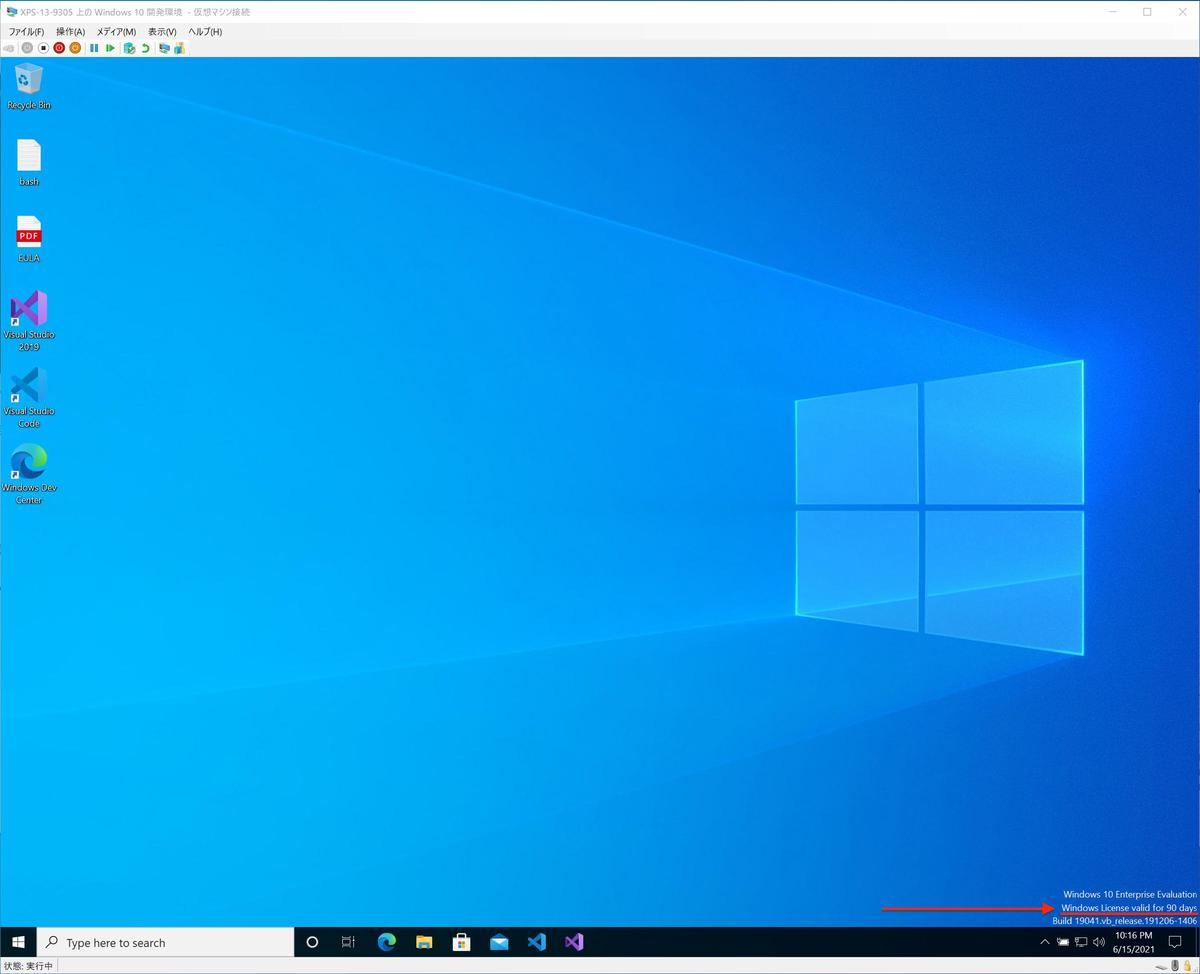Viewport: 1200px width, 974px height.
Task: Click the show desktop strip after notifications
Action: [x=1197, y=942]
